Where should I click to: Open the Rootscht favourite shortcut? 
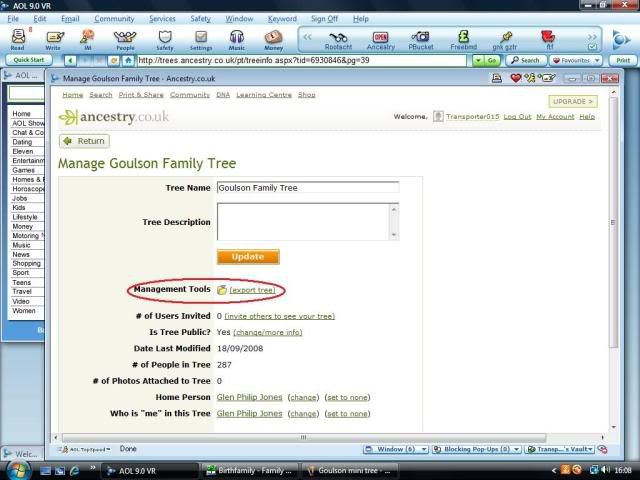pos(338,40)
